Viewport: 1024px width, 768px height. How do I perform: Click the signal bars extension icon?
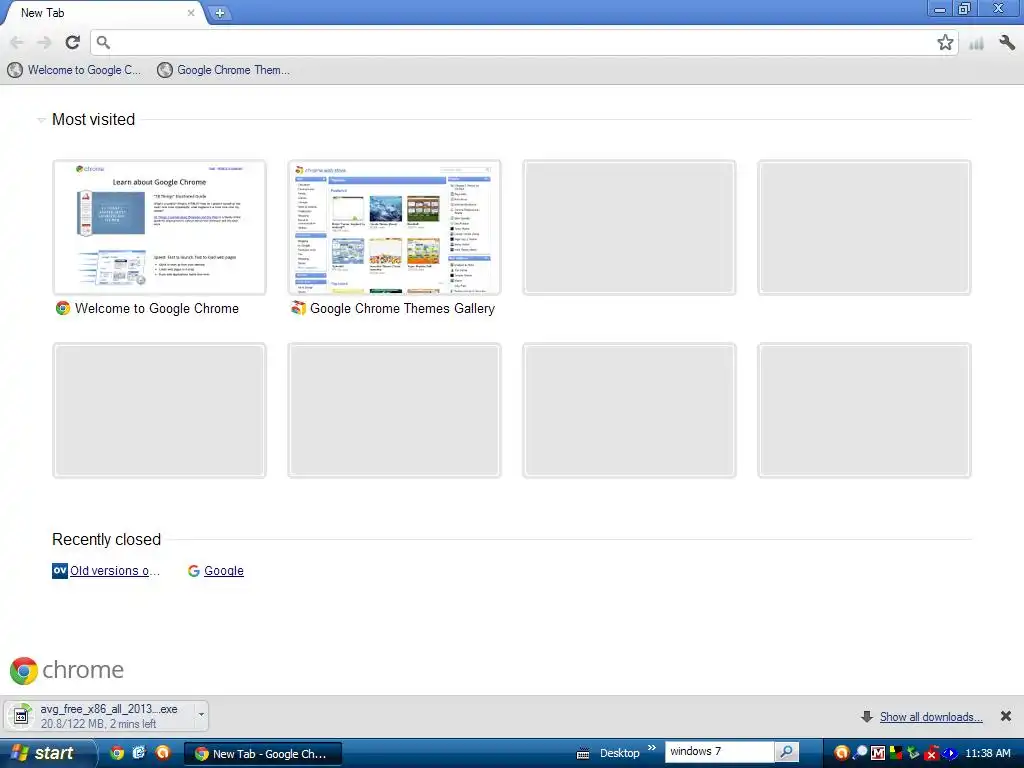[976, 44]
